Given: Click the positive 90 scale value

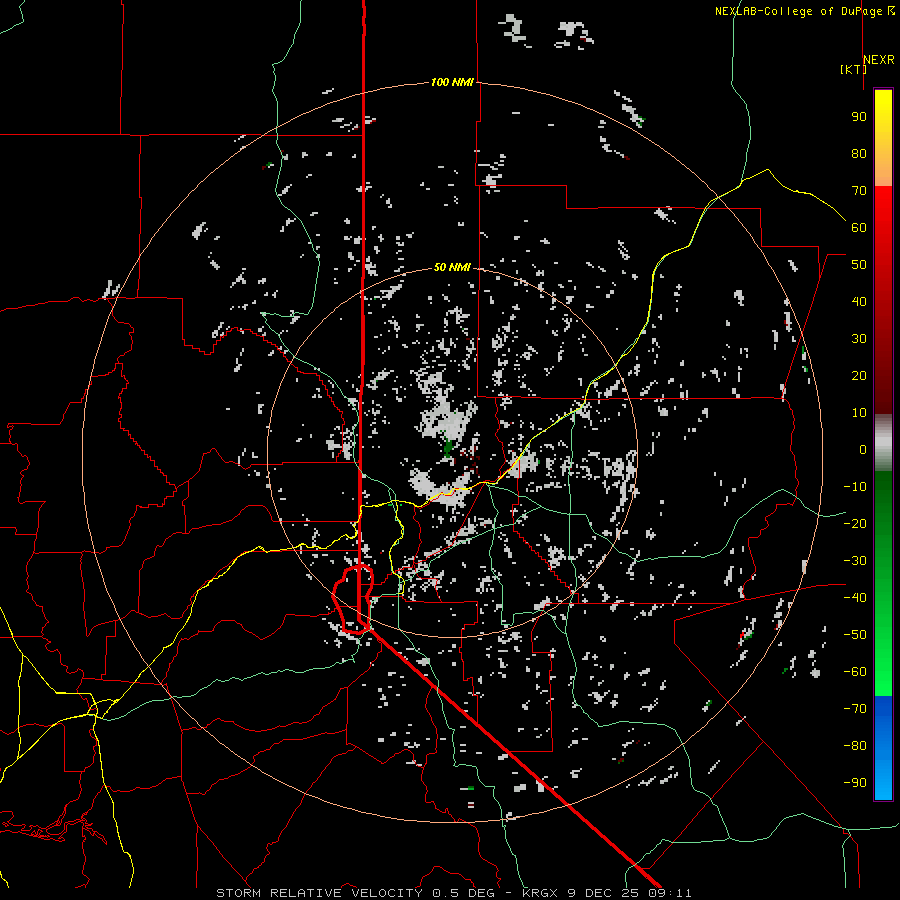Looking at the screenshot, I should point(859,117).
